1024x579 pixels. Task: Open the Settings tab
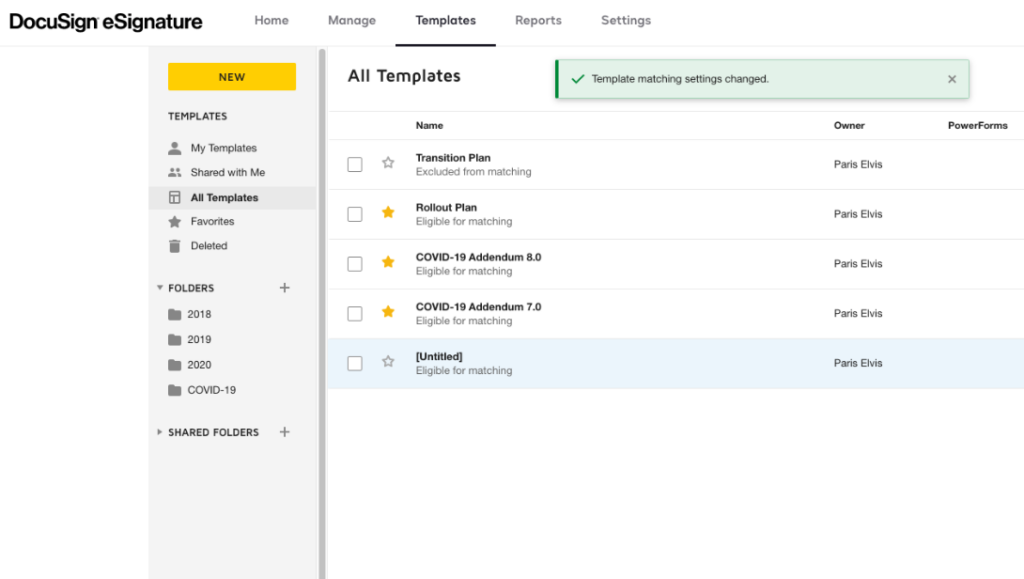tap(626, 20)
